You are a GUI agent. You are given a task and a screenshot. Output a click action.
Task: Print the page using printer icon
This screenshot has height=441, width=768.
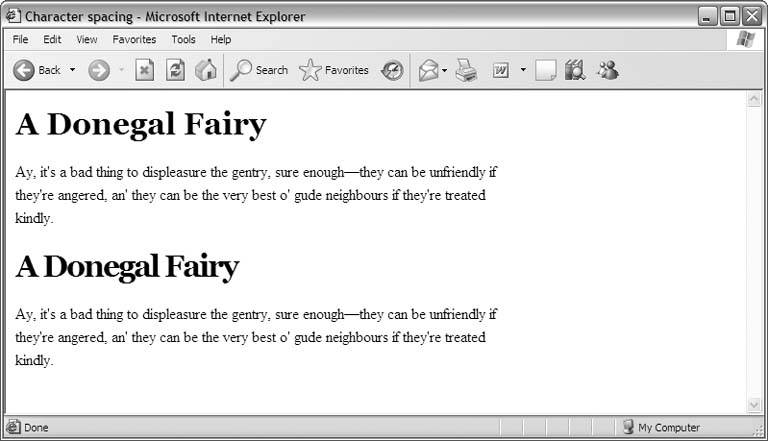[x=466, y=70]
